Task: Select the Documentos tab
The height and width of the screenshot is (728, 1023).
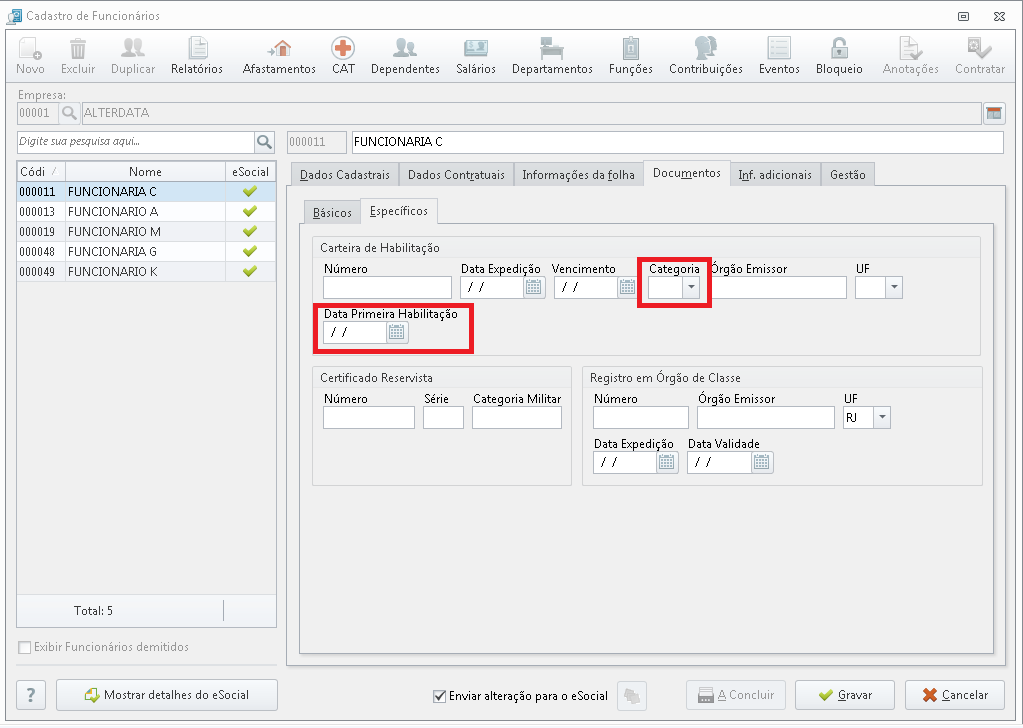Action: tap(686, 173)
